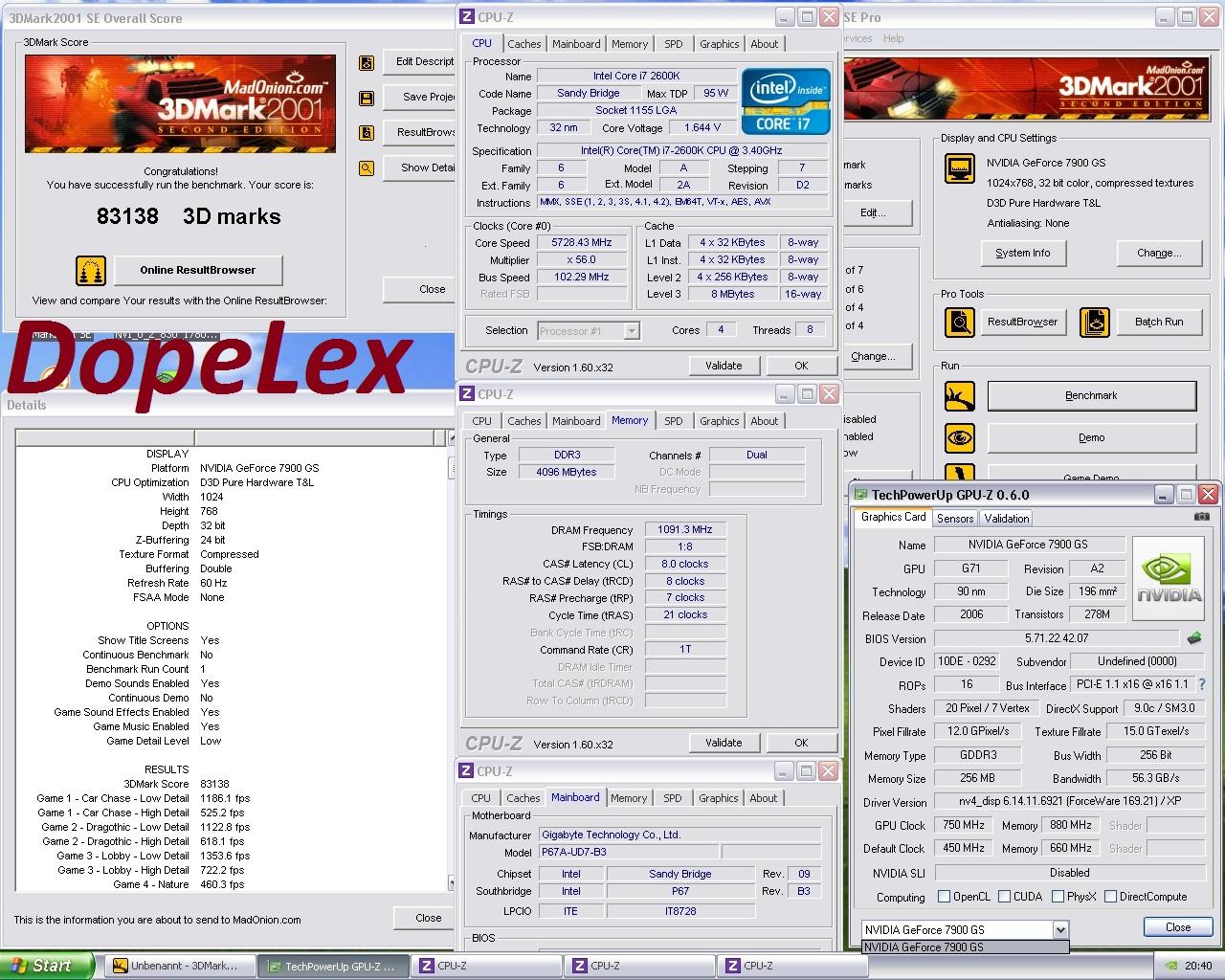Screen dimensions: 1225x980
Task: Click the Online ResultBrowser button
Action: (198, 270)
